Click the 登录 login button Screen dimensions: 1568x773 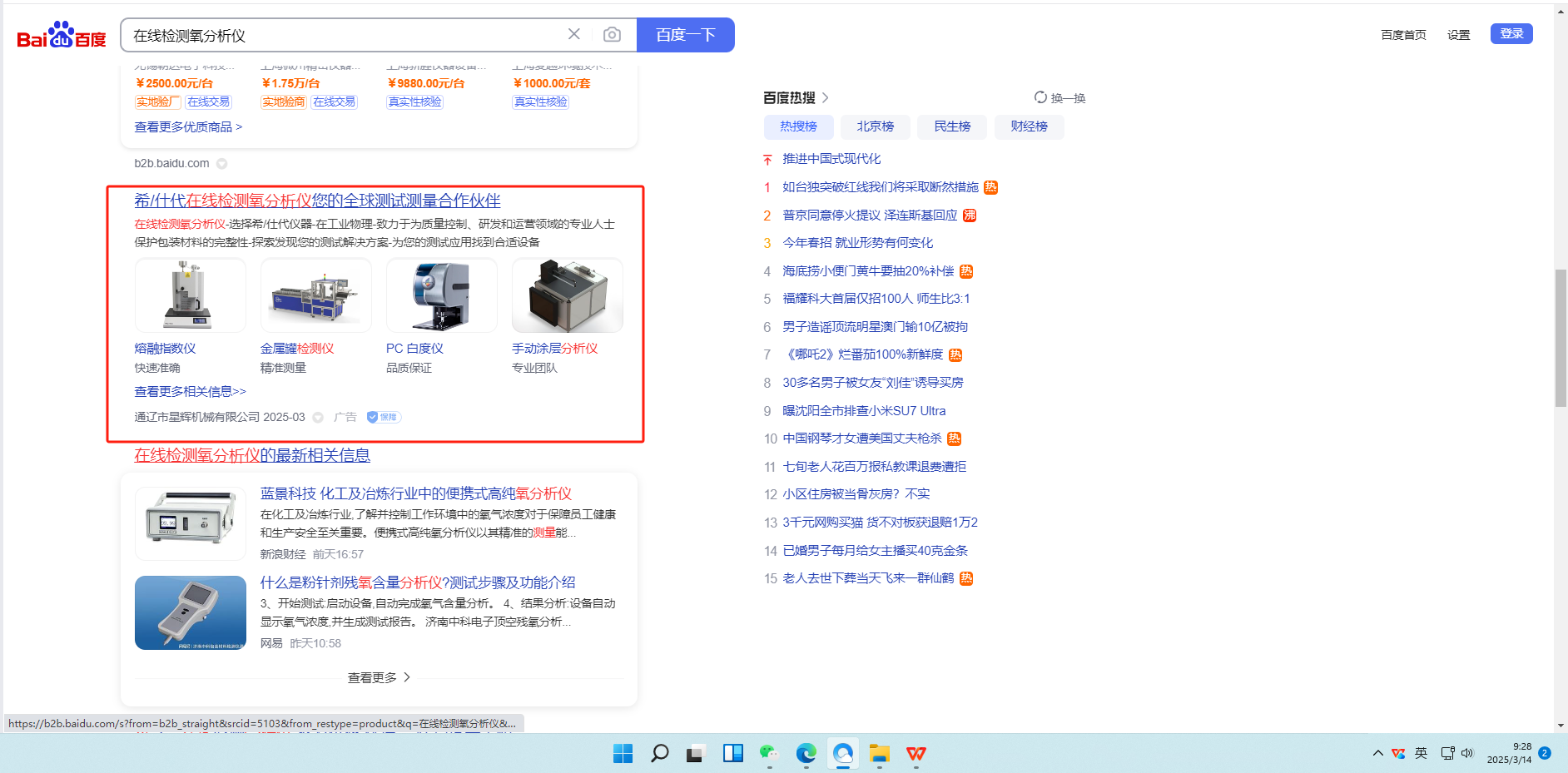click(x=1511, y=33)
